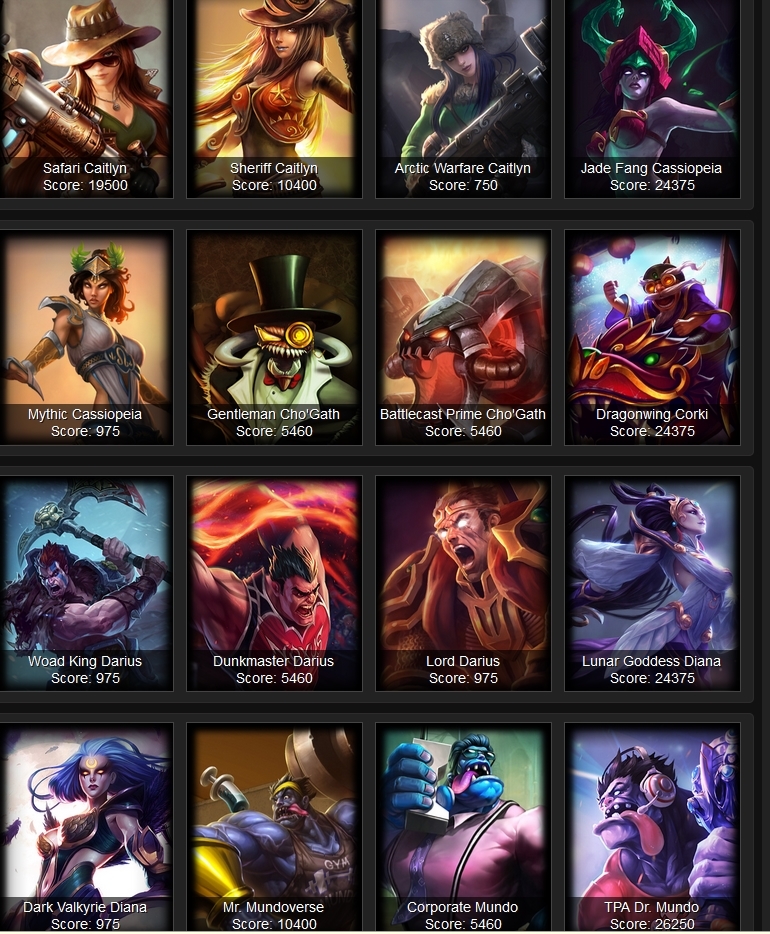Select the Dark Valkyrie Diana skin
Image resolution: width=770 pixels, height=934 pixels.
[85, 828]
